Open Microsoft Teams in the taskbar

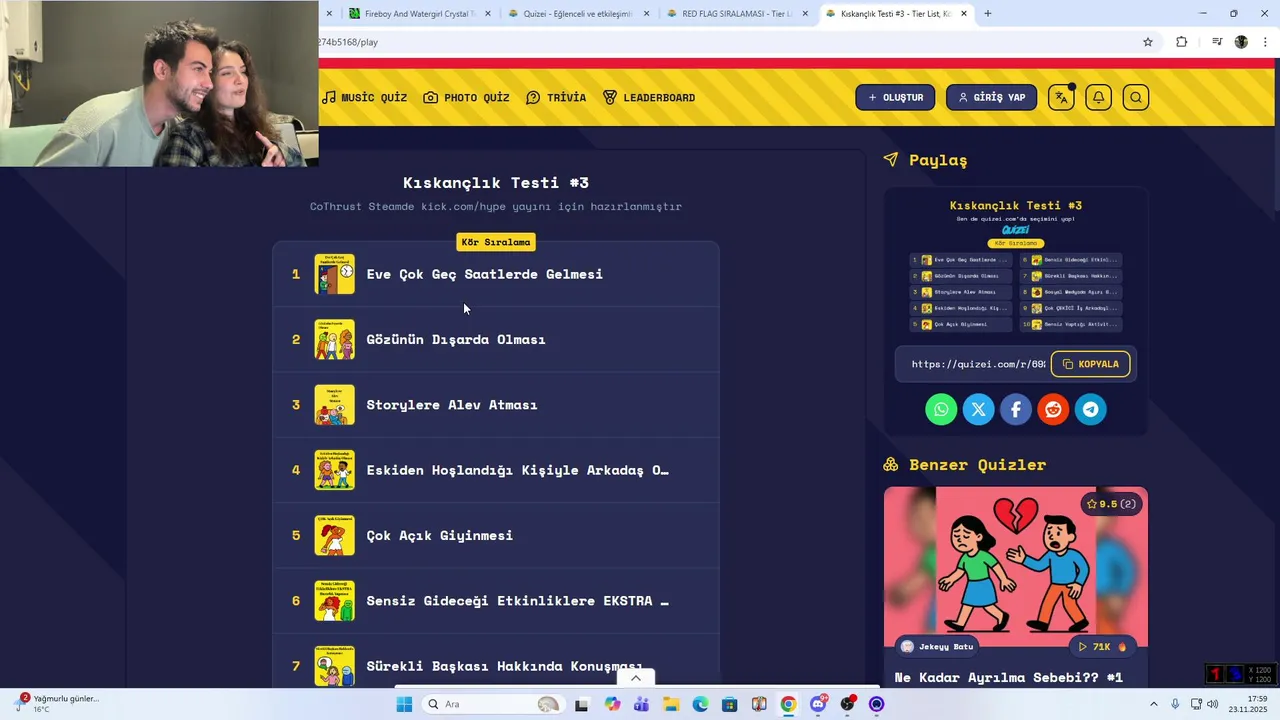click(x=641, y=704)
